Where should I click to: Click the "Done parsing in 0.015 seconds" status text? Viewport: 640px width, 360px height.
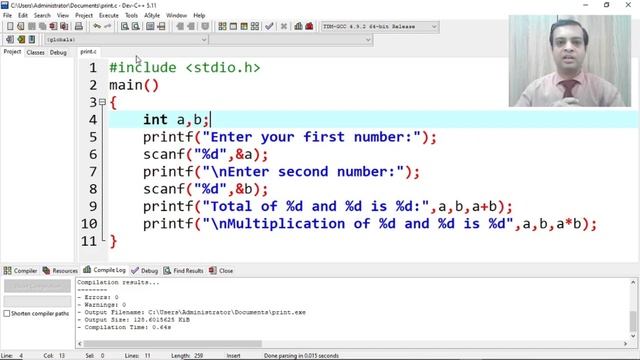coord(301,356)
